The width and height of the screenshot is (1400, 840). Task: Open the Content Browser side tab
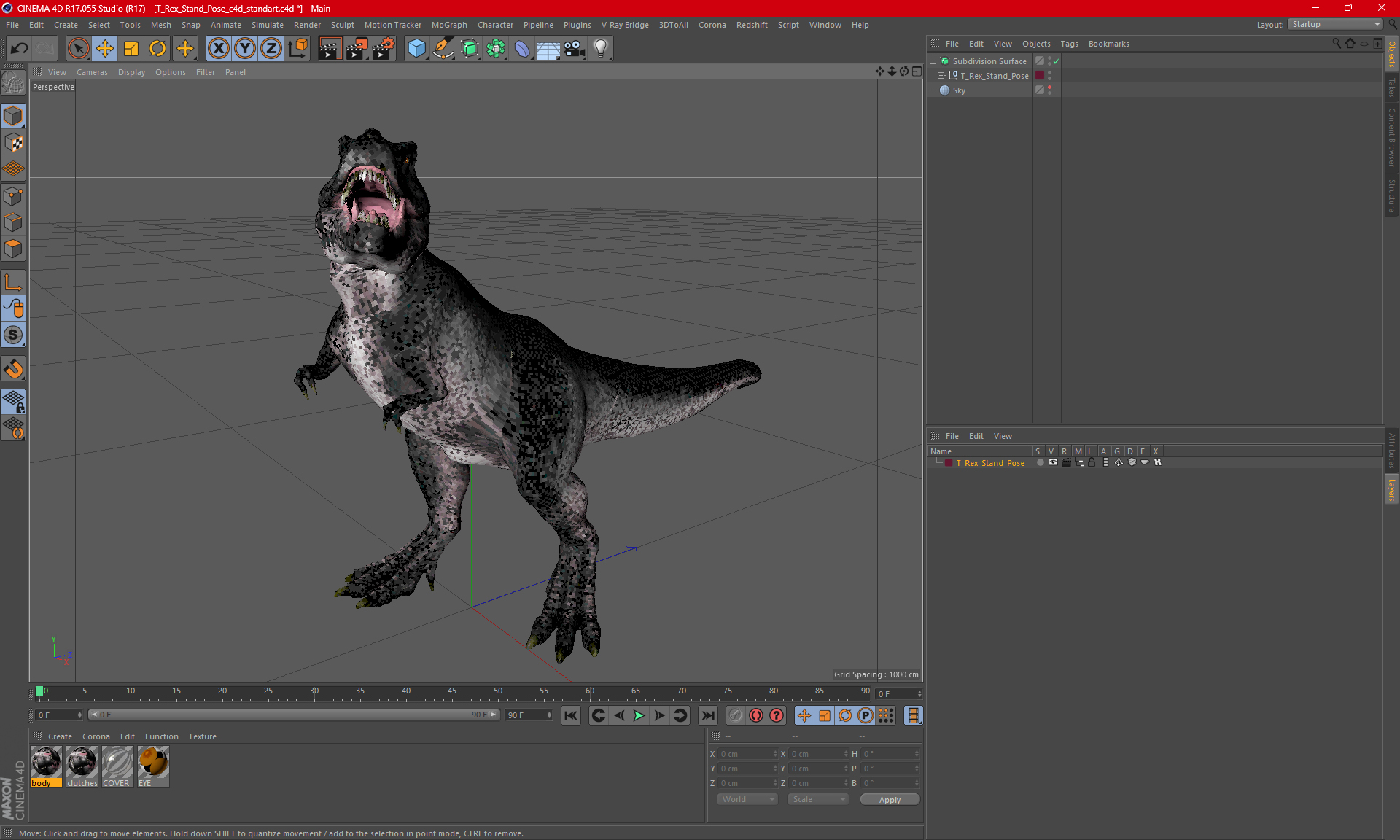coord(1392,137)
